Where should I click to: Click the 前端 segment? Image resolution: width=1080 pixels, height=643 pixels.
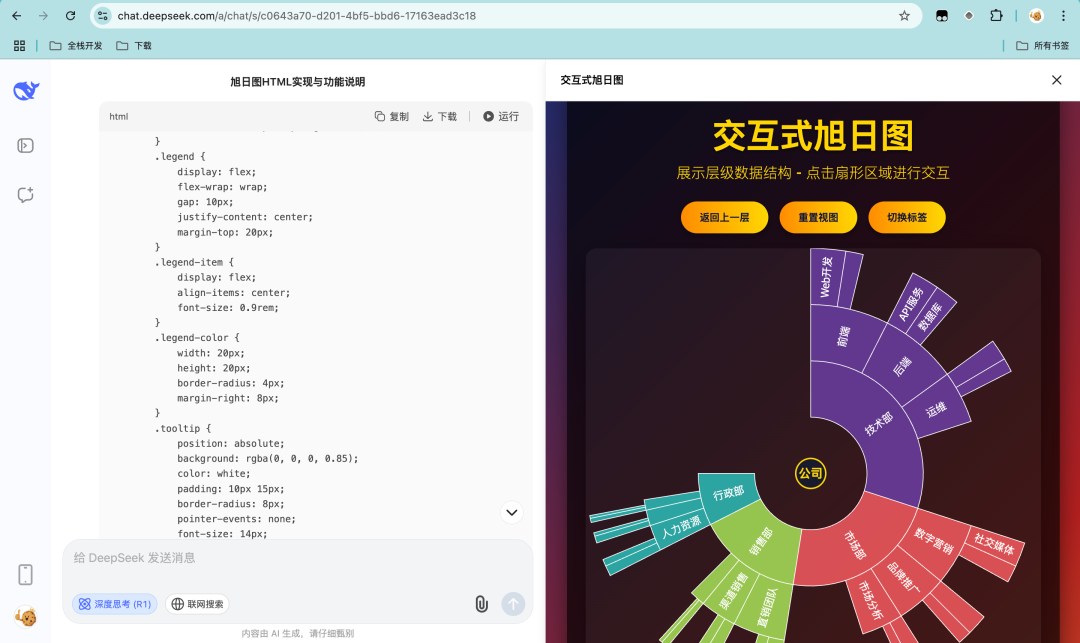click(x=844, y=335)
